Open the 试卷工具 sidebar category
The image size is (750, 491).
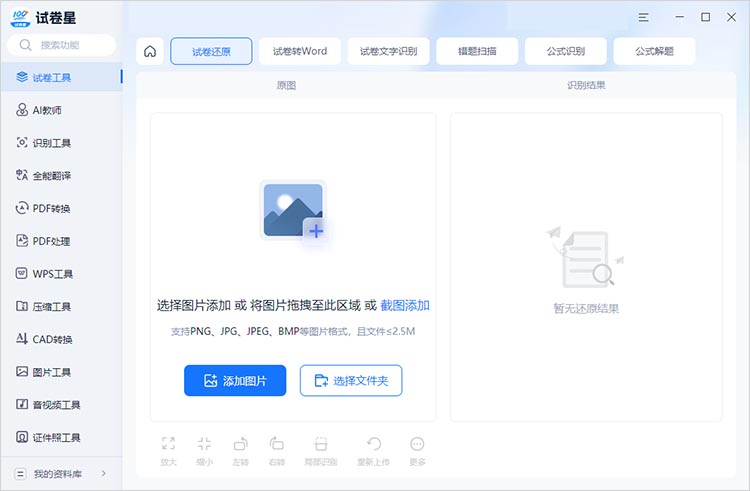click(61, 77)
